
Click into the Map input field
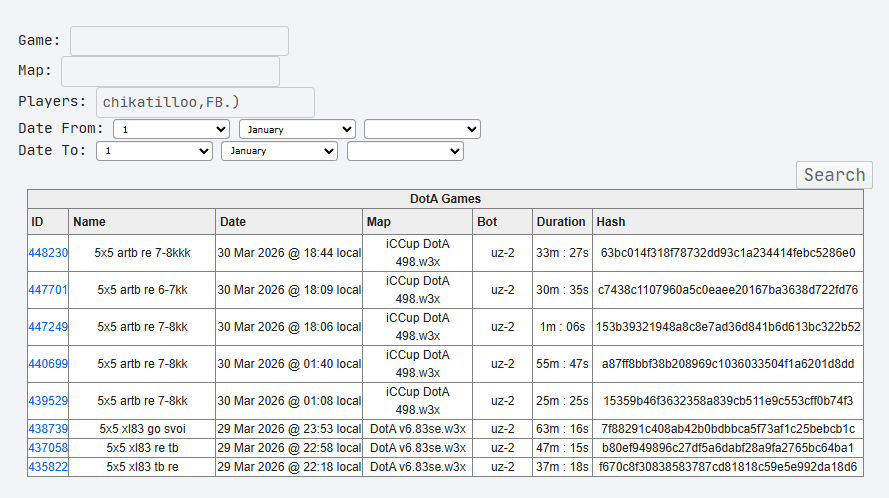coord(170,72)
